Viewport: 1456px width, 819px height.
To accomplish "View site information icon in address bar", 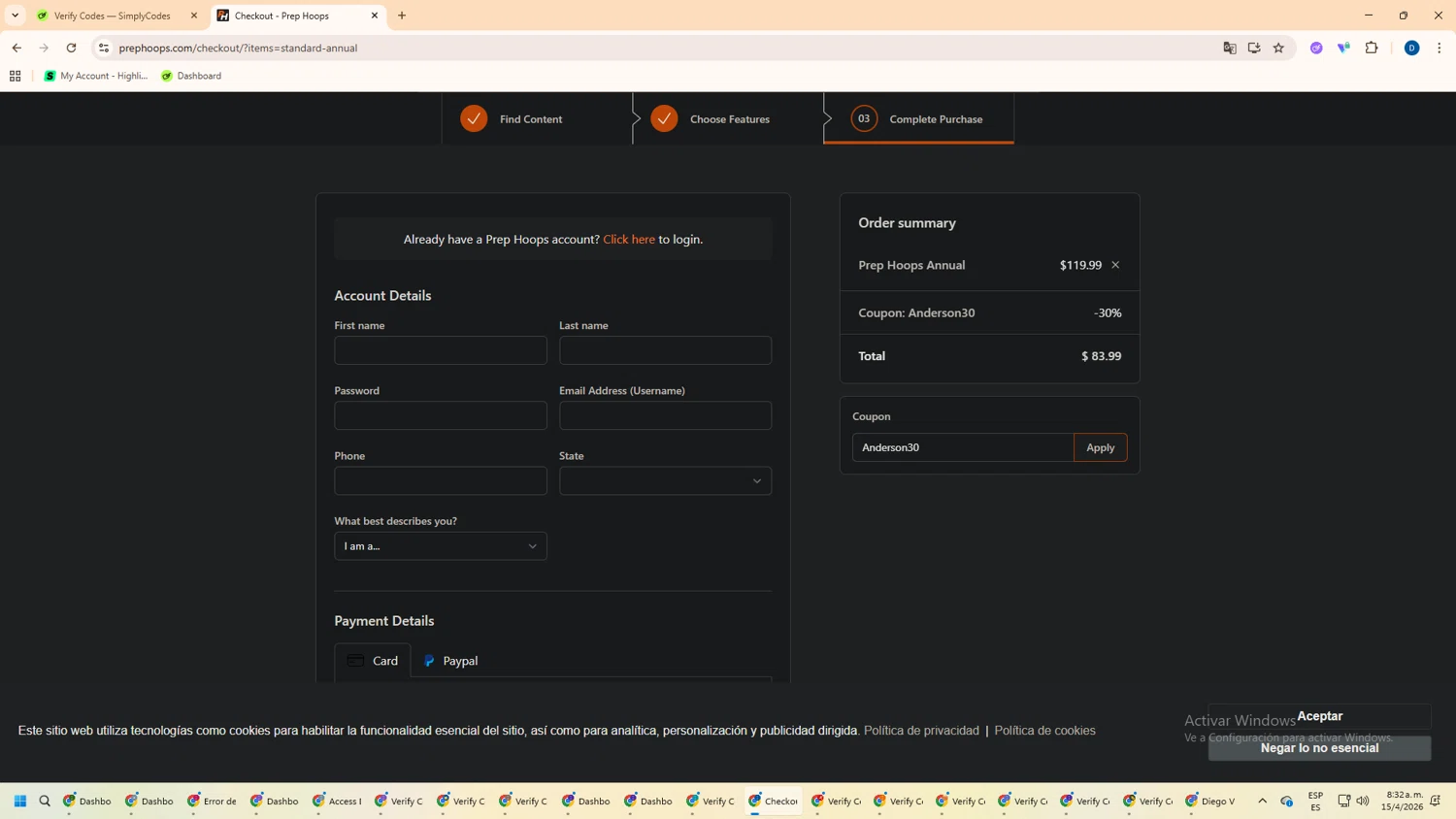I will 104,48.
